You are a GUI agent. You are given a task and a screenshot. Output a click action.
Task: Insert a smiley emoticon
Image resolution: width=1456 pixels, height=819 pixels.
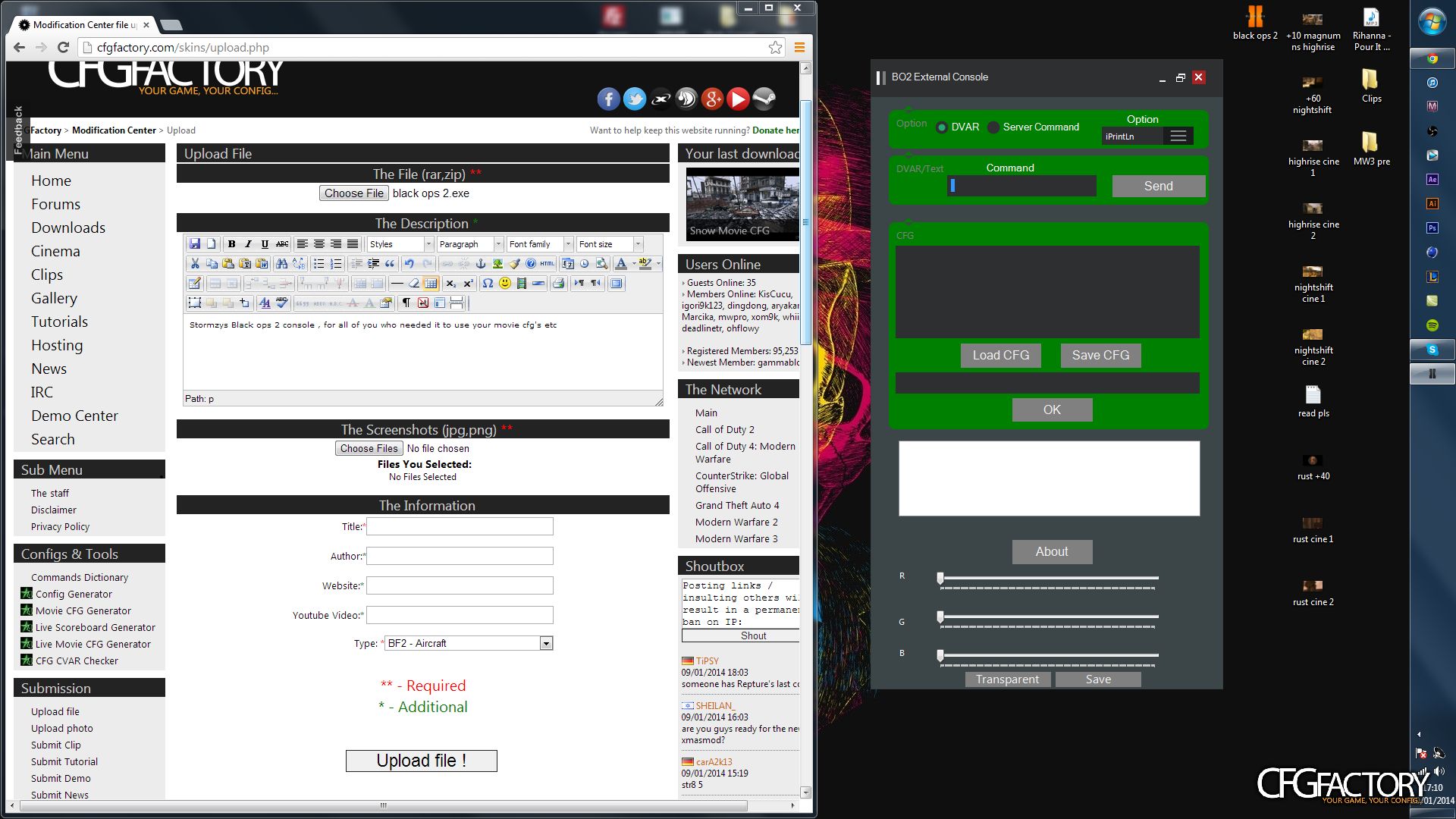coord(505,284)
